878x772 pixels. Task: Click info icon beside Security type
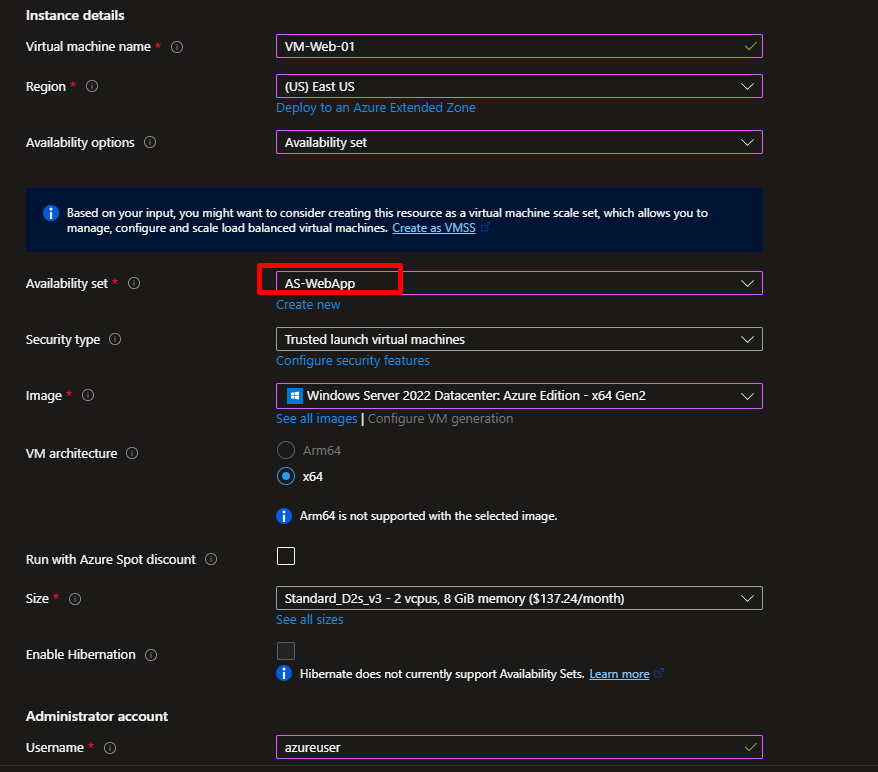tap(115, 340)
